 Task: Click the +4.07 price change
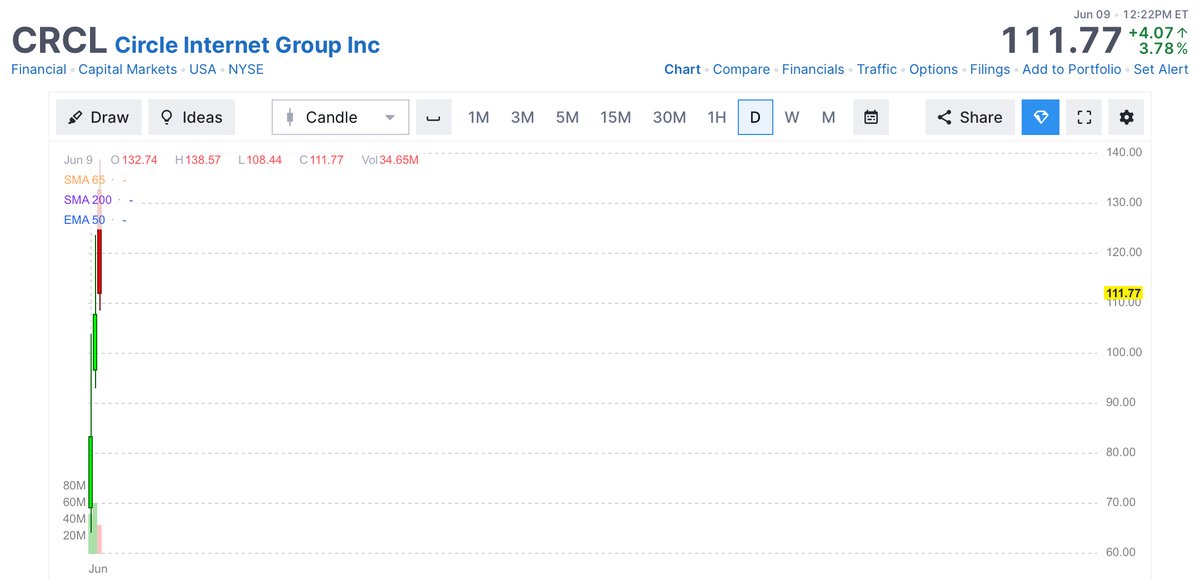pyautogui.click(x=1160, y=32)
